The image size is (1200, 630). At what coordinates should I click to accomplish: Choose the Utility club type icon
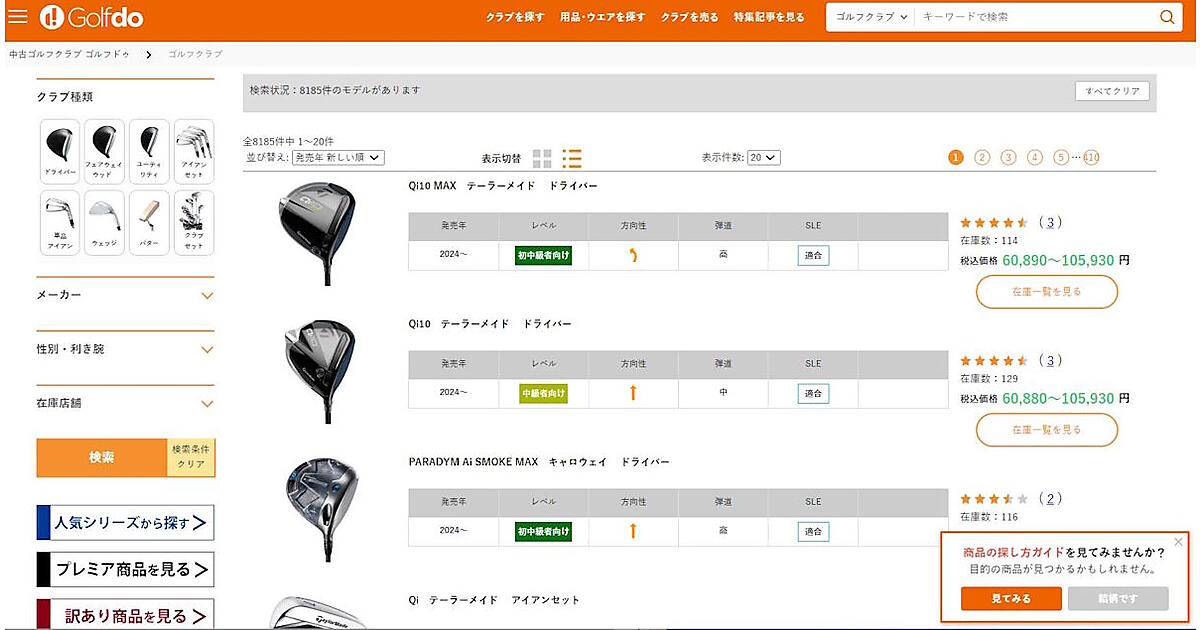149,151
